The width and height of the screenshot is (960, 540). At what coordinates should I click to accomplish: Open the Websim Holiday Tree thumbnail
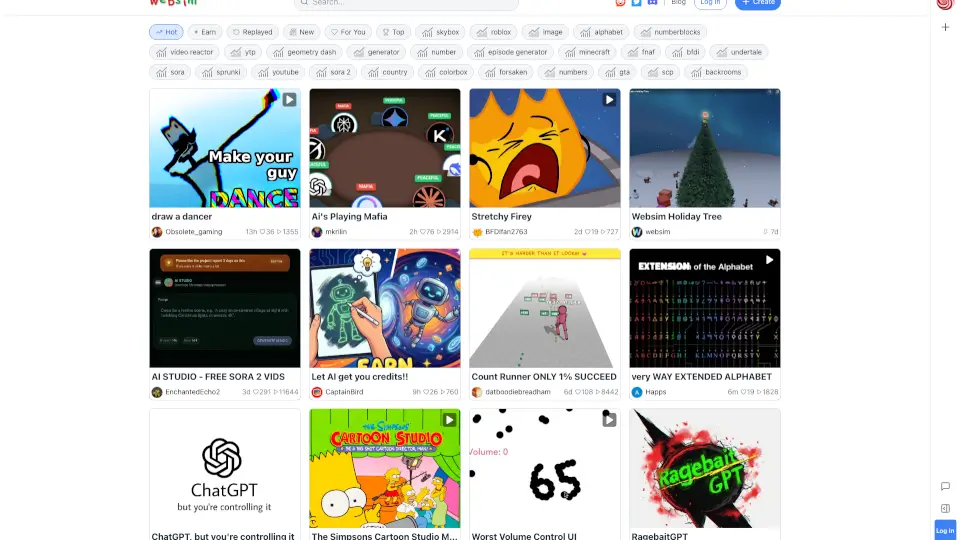(x=705, y=148)
